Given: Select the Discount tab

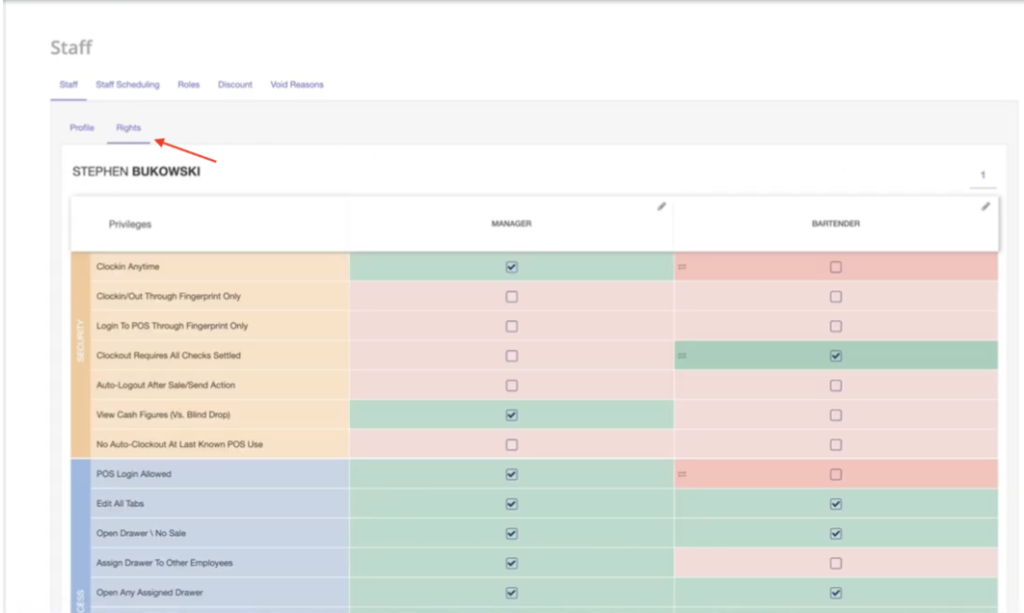Looking at the screenshot, I should (235, 85).
